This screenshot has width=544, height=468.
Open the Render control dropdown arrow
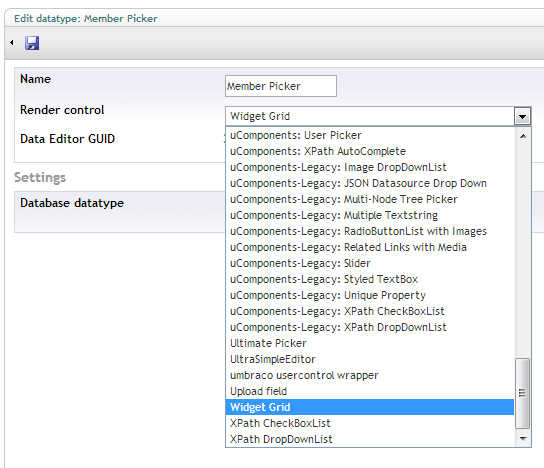pos(522,116)
